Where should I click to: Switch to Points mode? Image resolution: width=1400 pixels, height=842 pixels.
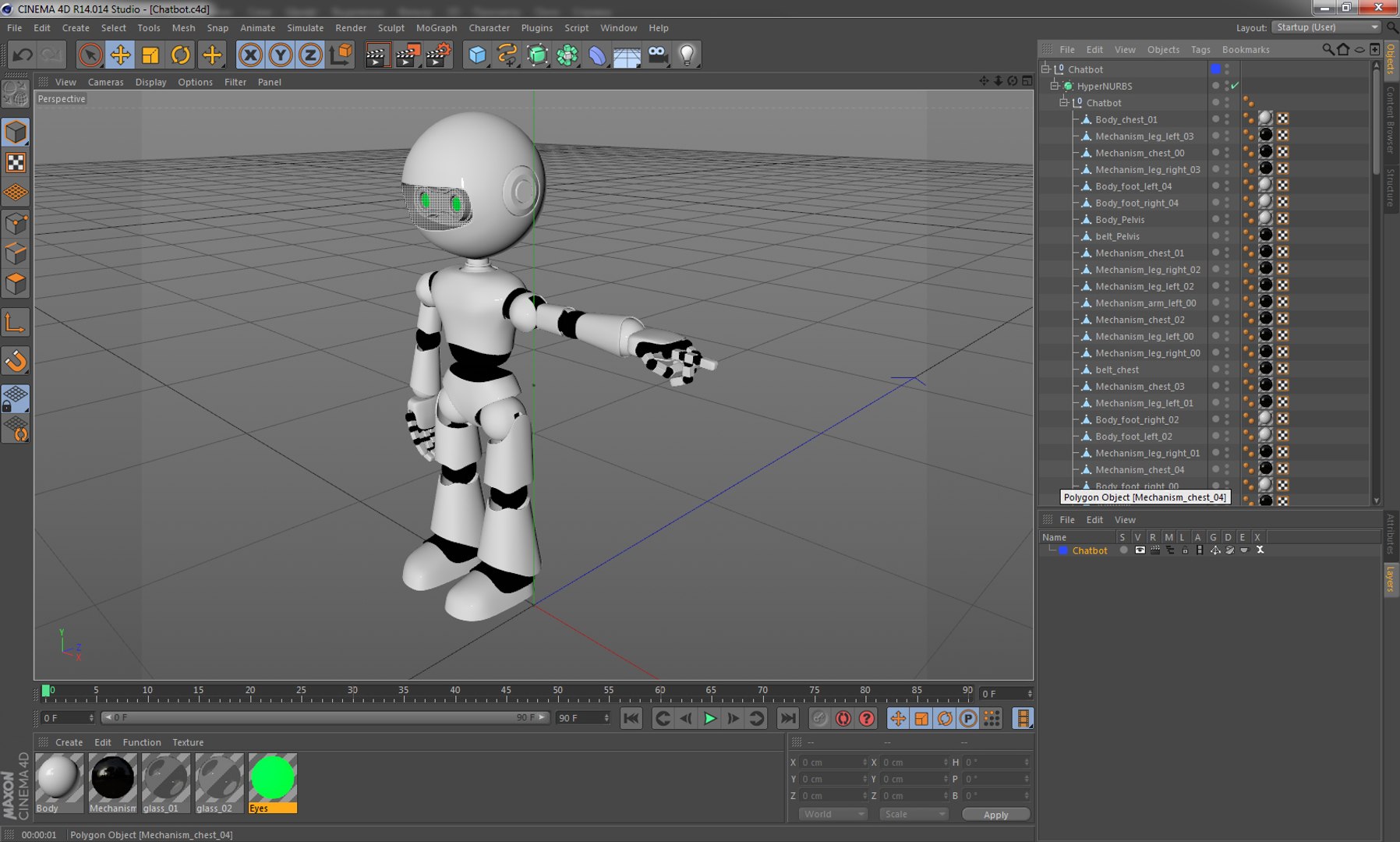click(16, 225)
